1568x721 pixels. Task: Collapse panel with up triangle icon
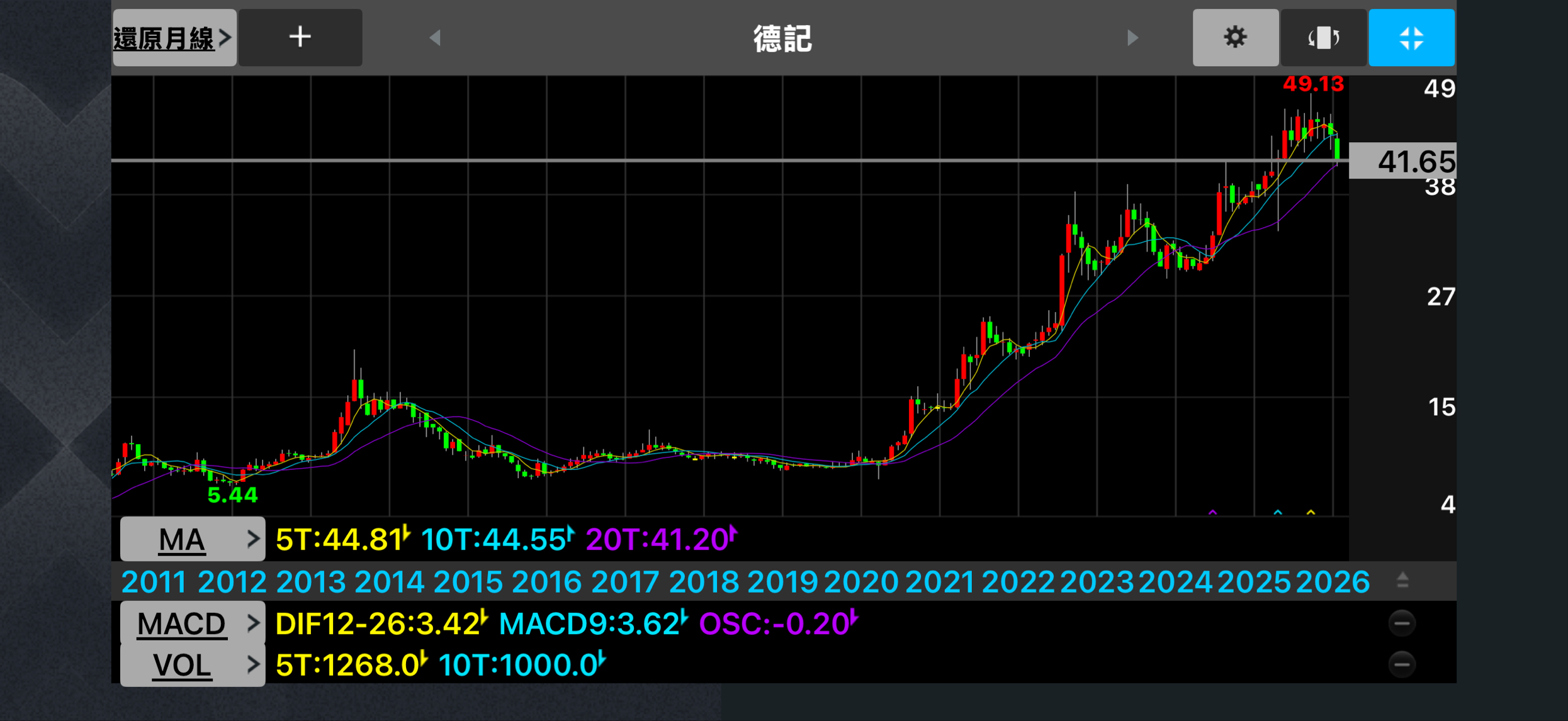click(x=1402, y=580)
